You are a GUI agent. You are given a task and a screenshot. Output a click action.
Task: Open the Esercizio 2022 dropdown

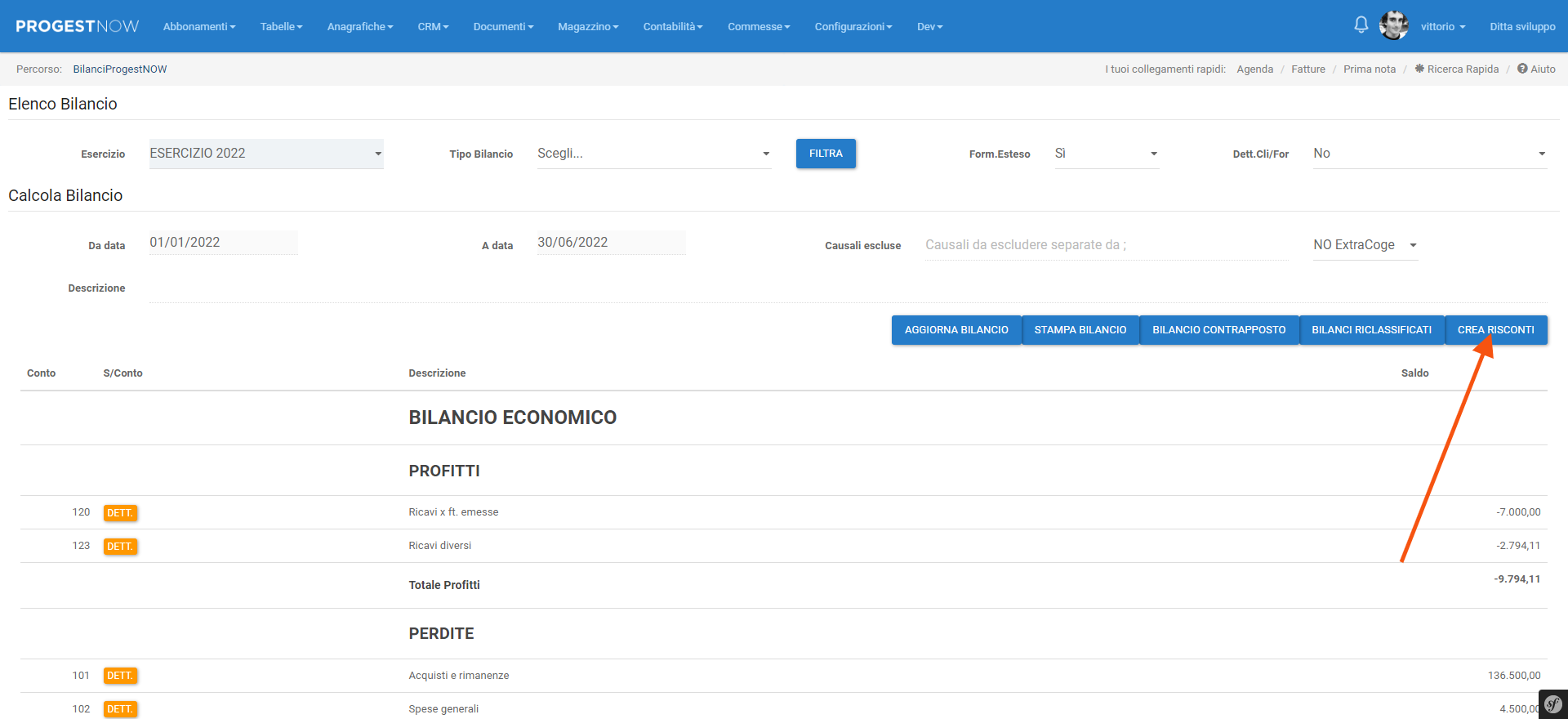point(266,154)
